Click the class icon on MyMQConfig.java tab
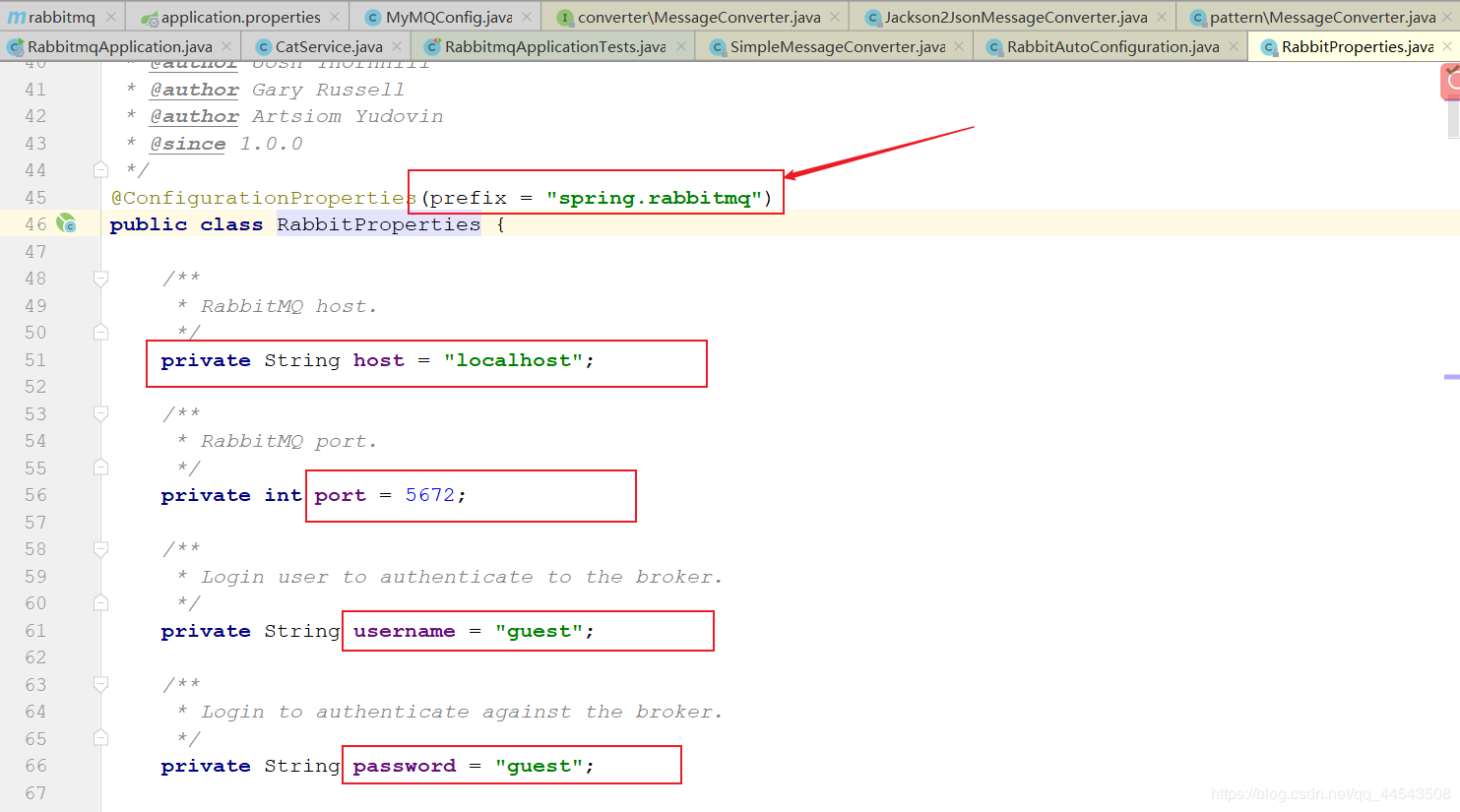Viewport: 1460px width, 812px height. pyautogui.click(x=372, y=18)
